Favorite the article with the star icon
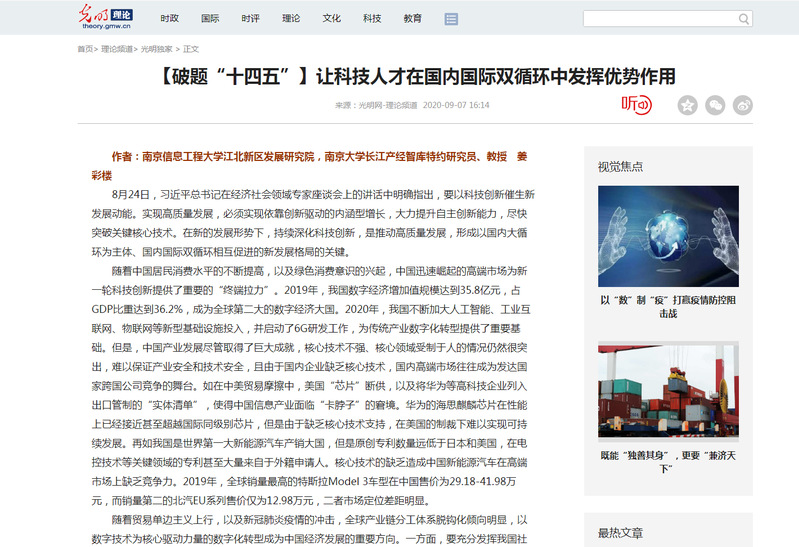Screen dimensions: 799x547 [x=687, y=105]
